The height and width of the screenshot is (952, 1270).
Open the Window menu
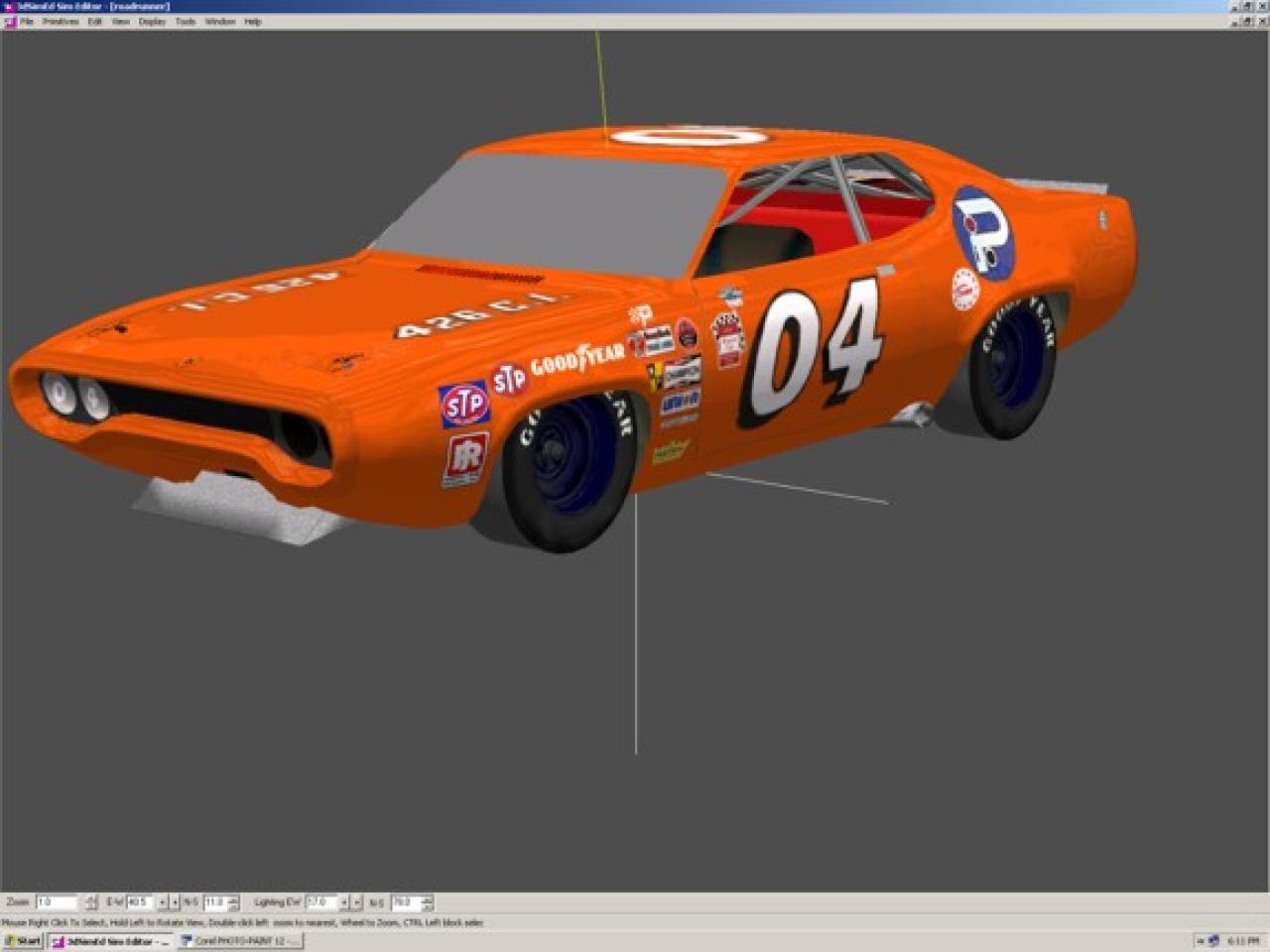pyautogui.click(x=220, y=21)
